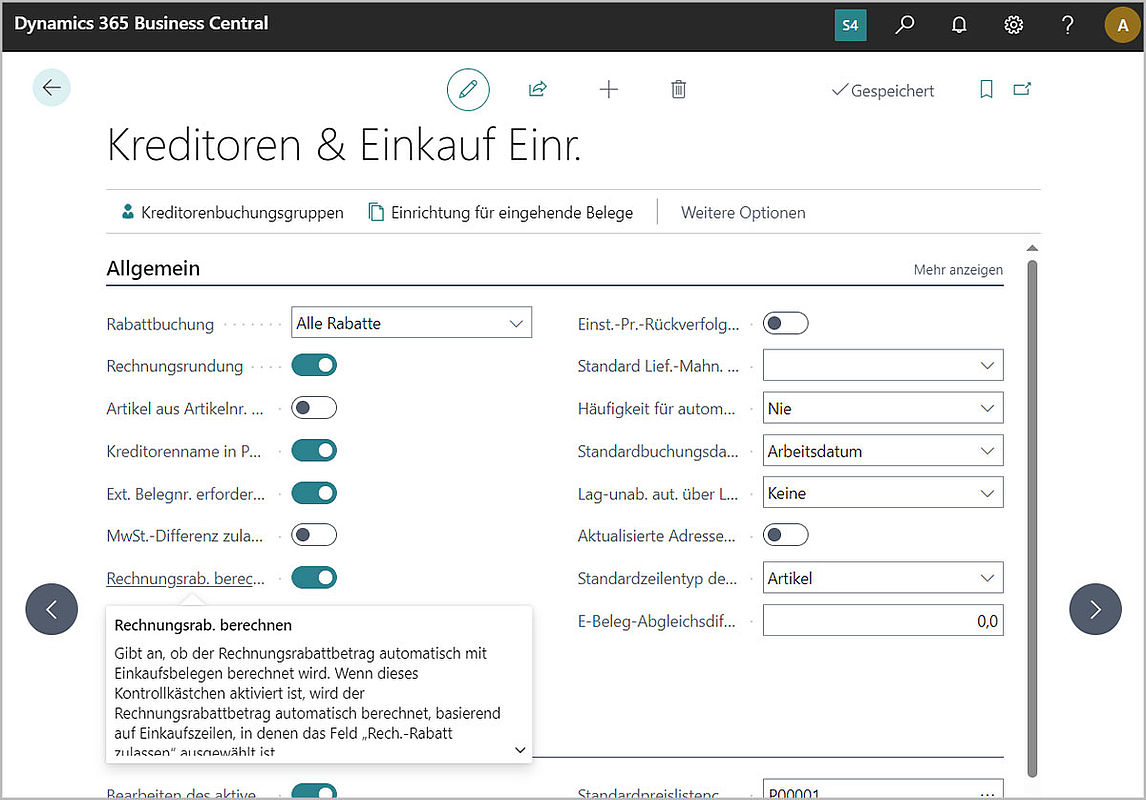Click the Rabattbuchung label
The width and height of the screenshot is (1146, 800).
160,324
